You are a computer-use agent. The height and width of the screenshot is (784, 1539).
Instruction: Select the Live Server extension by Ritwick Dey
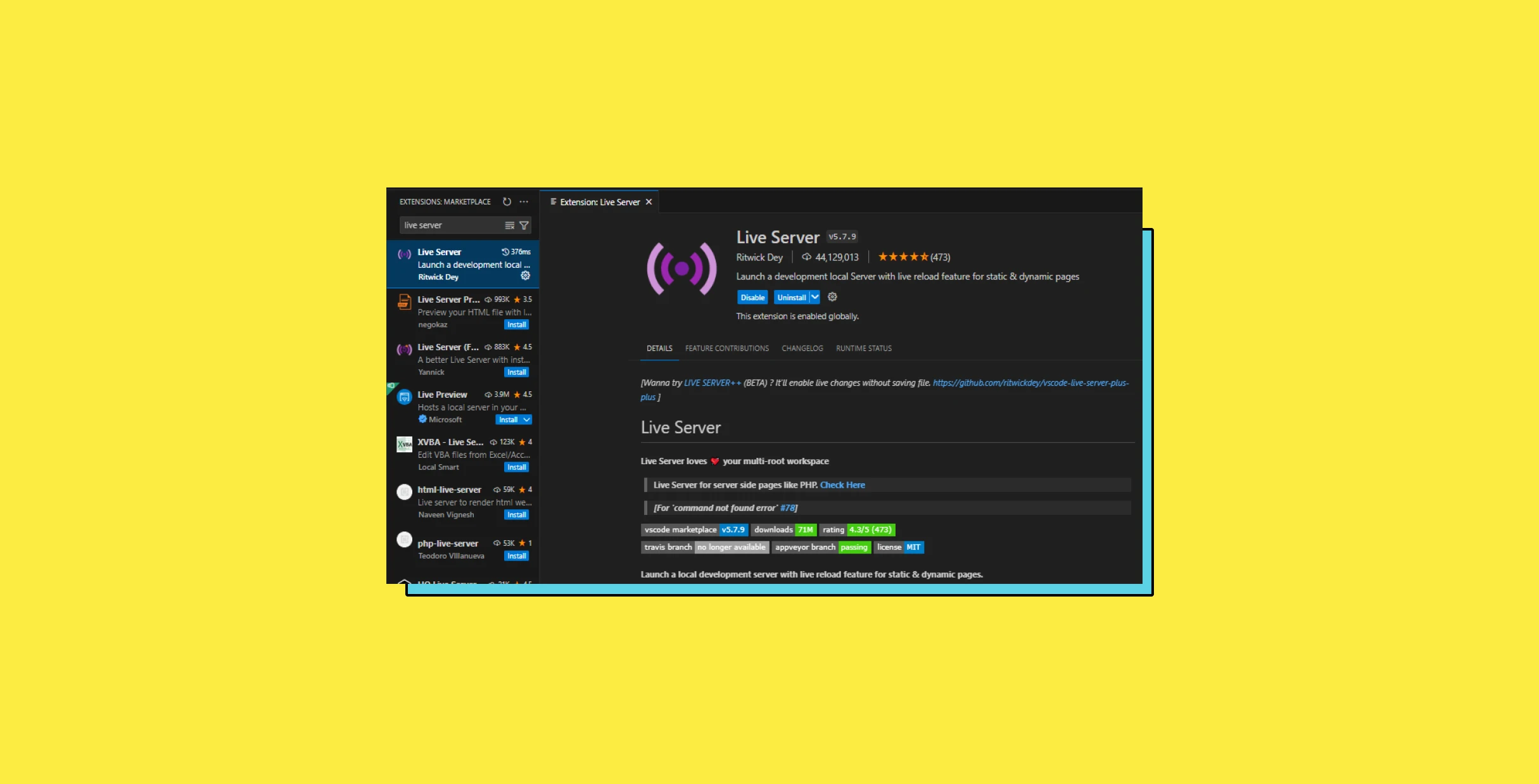[463, 264]
